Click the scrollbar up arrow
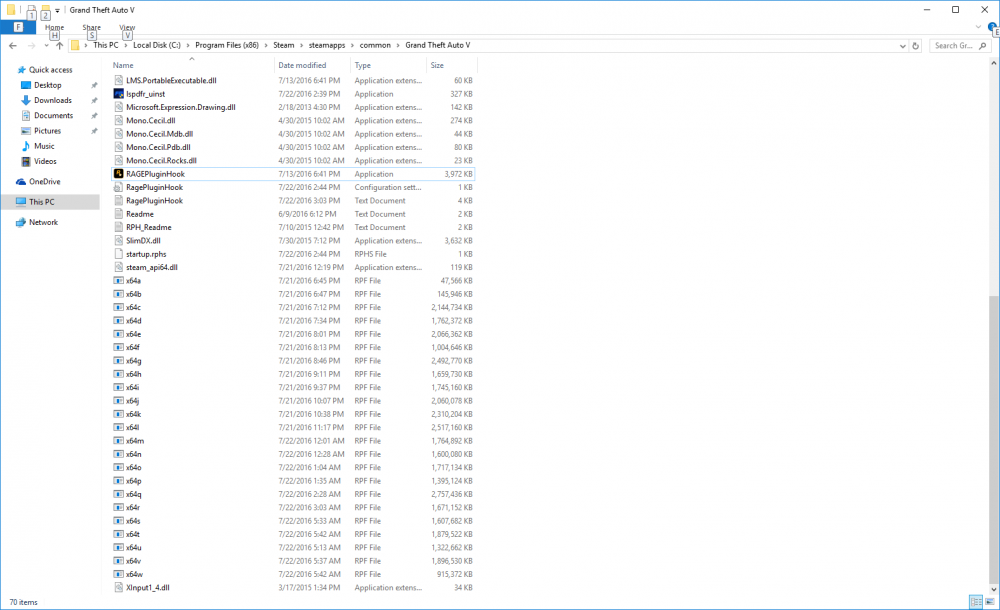This screenshot has width=1000, height=610. pyautogui.click(x=994, y=63)
